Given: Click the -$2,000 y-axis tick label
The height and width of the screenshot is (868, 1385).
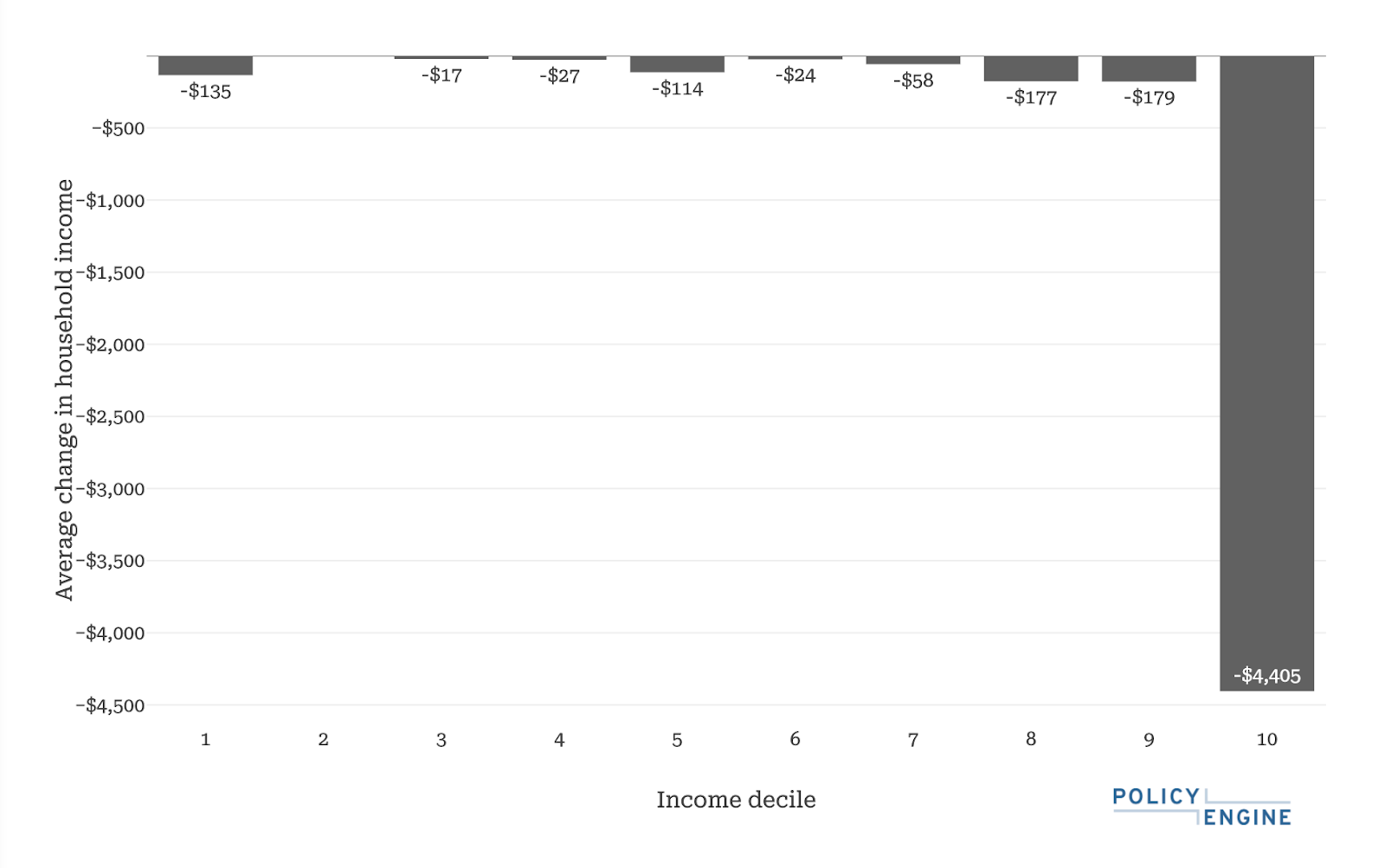Looking at the screenshot, I should 110,344.
